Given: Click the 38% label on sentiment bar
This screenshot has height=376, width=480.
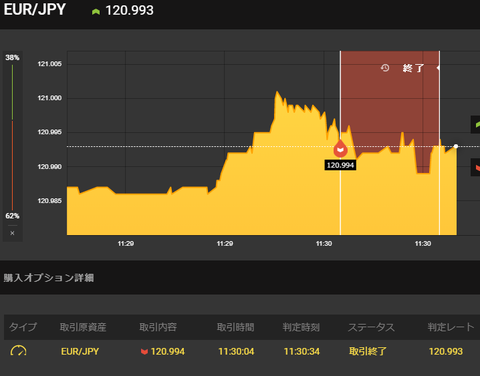Looking at the screenshot, I should 12,58.
